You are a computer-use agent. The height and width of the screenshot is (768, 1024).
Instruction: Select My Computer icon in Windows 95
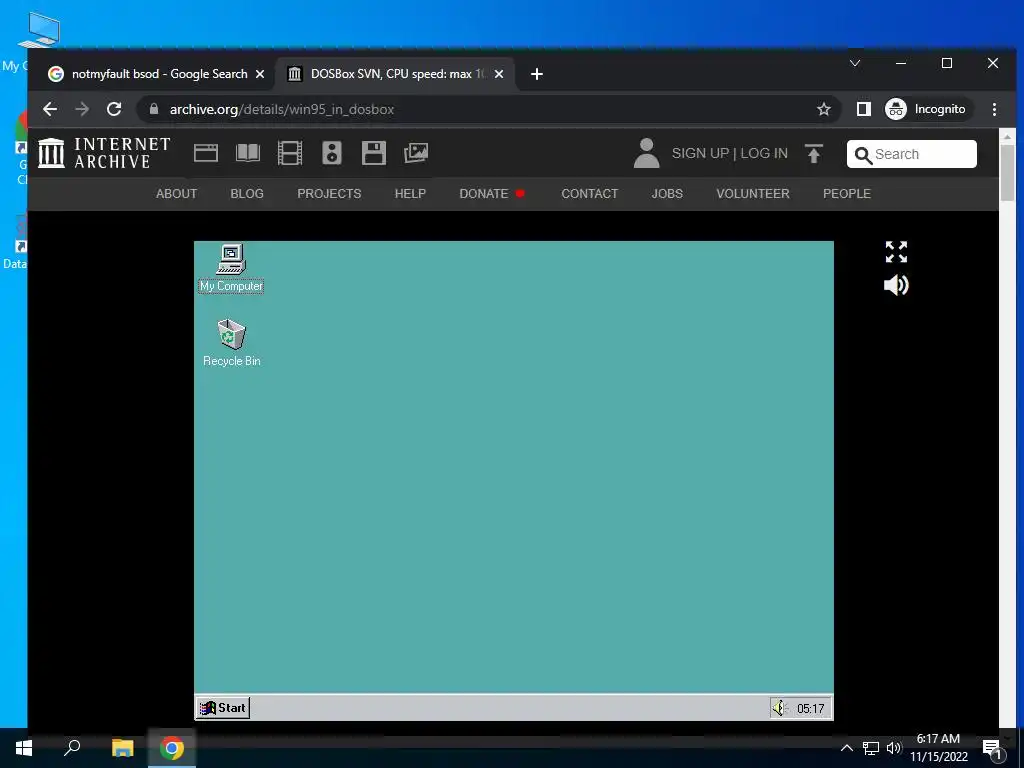231,268
